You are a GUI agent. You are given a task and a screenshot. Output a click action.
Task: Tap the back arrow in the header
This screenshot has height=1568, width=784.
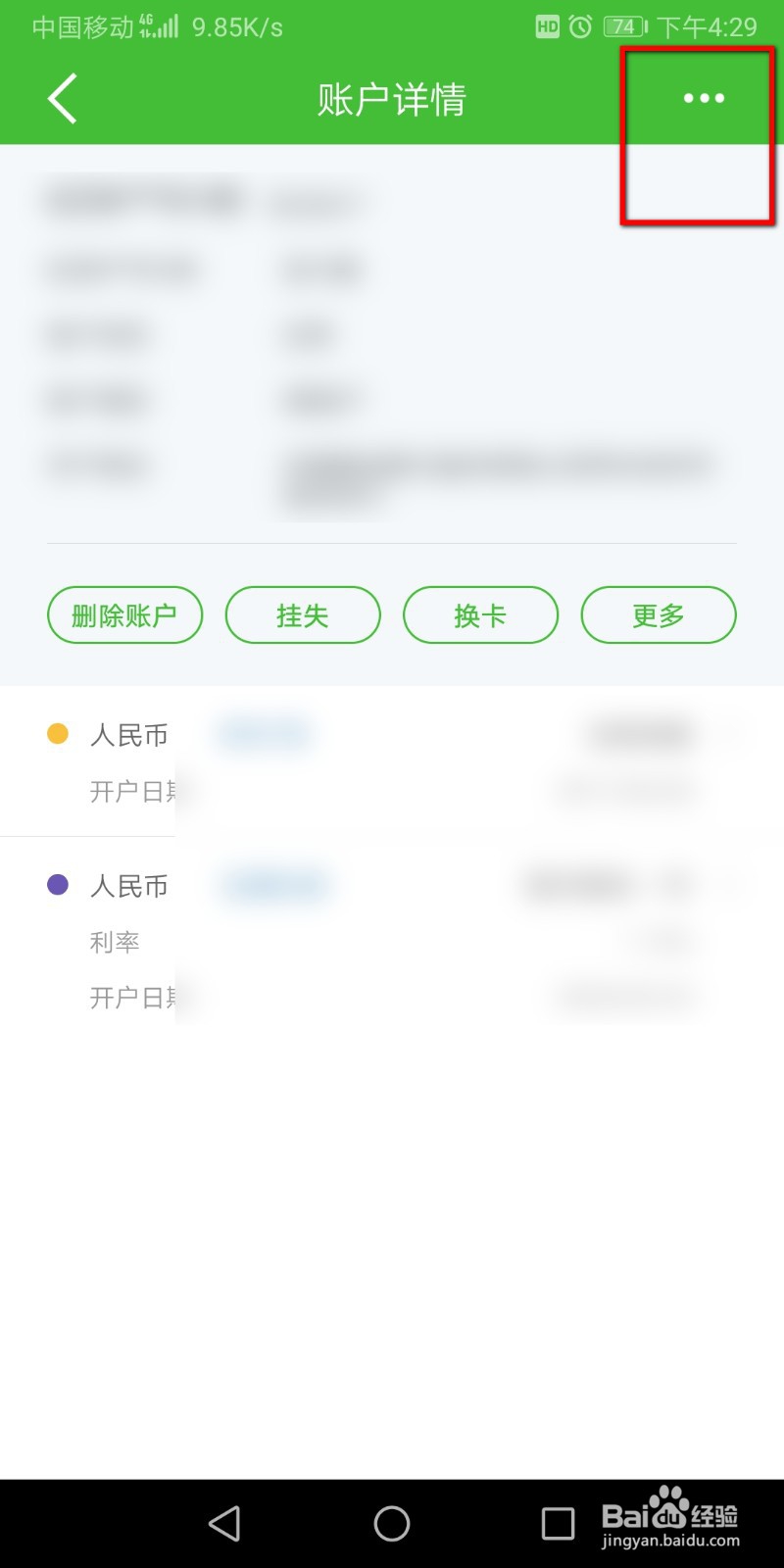63,99
